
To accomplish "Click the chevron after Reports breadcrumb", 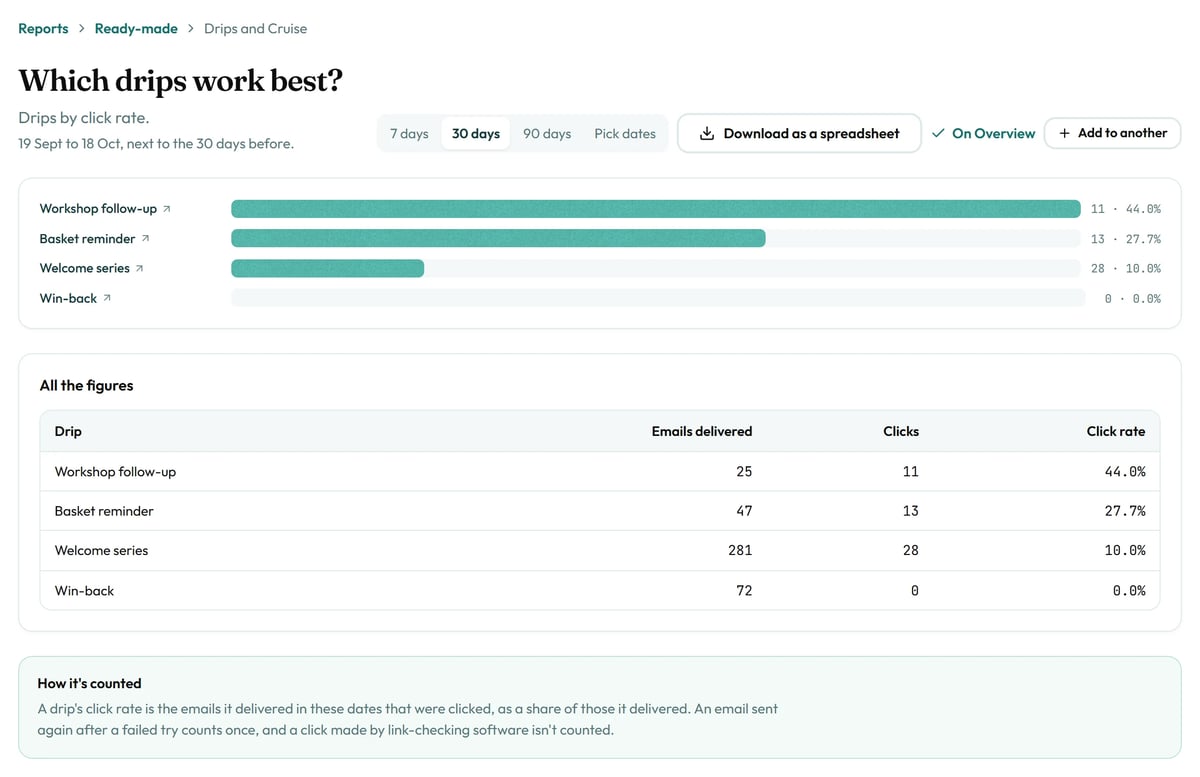I will point(82,29).
